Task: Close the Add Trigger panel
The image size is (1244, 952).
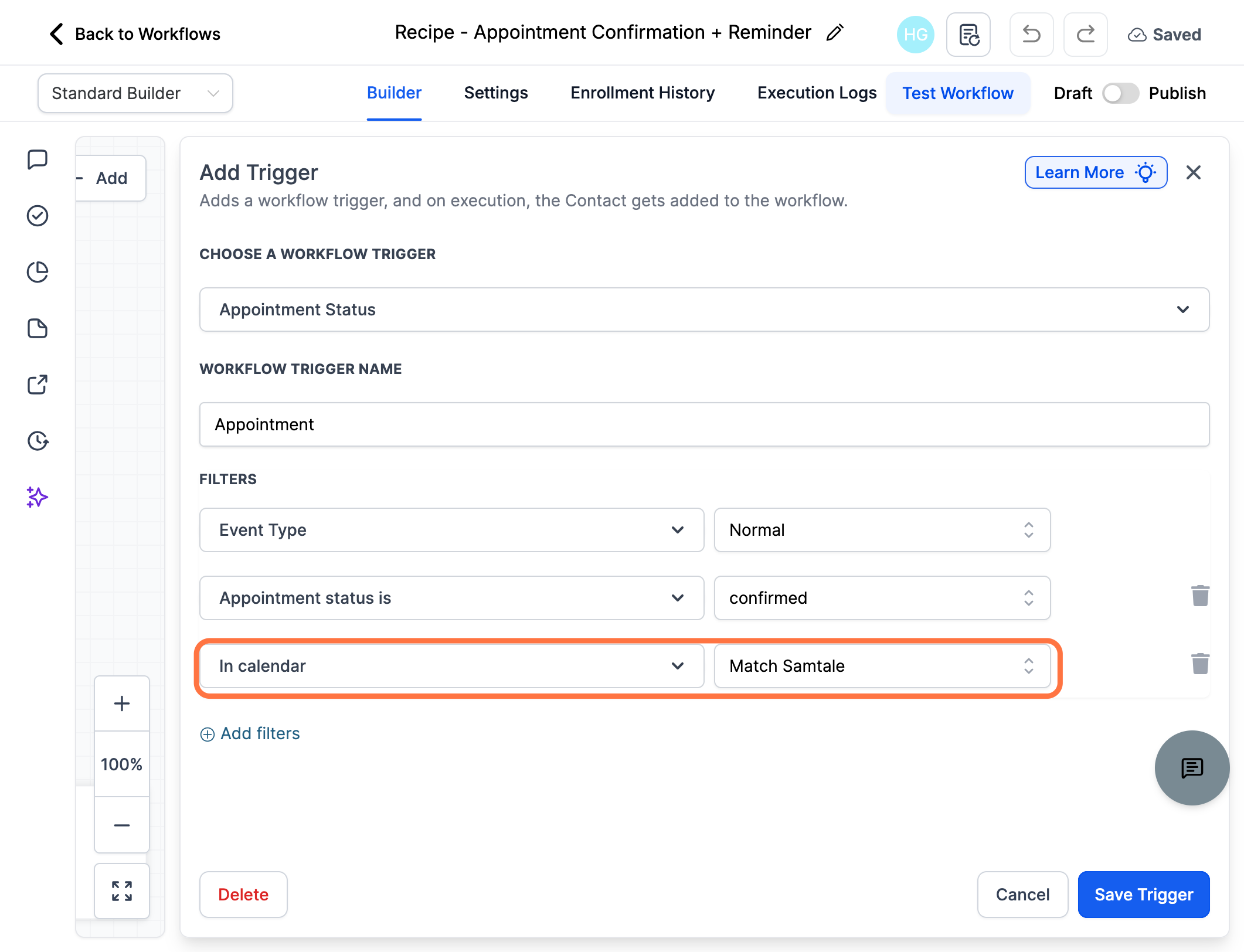Action: (1194, 172)
